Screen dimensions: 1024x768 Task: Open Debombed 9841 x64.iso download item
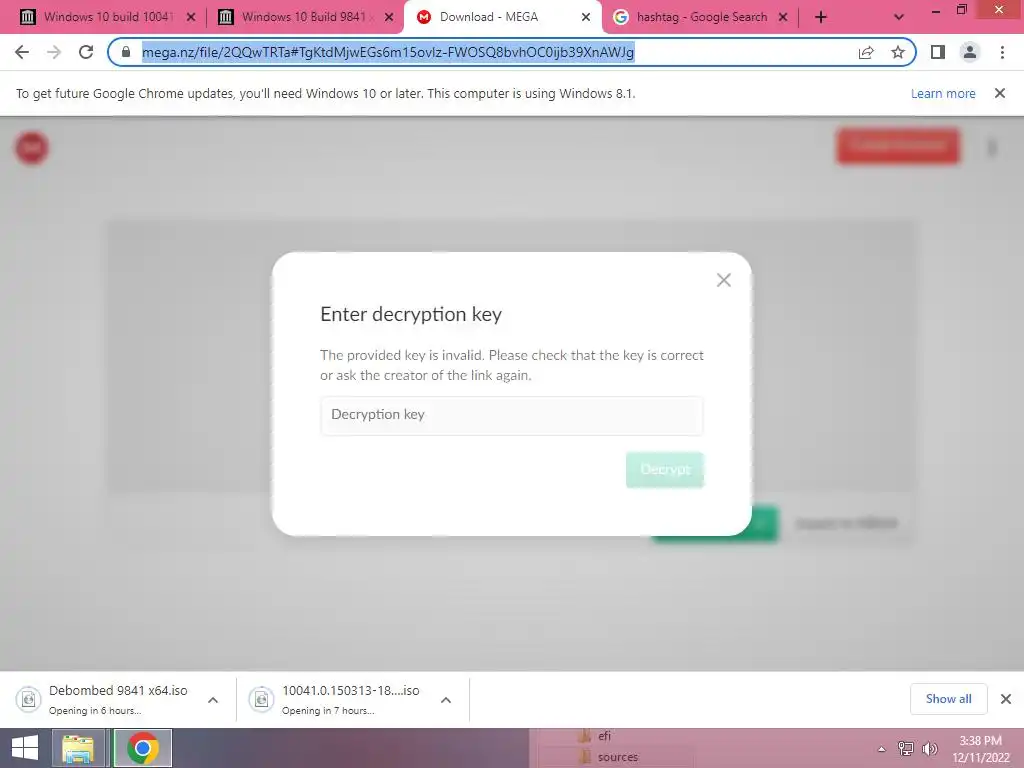pos(118,699)
